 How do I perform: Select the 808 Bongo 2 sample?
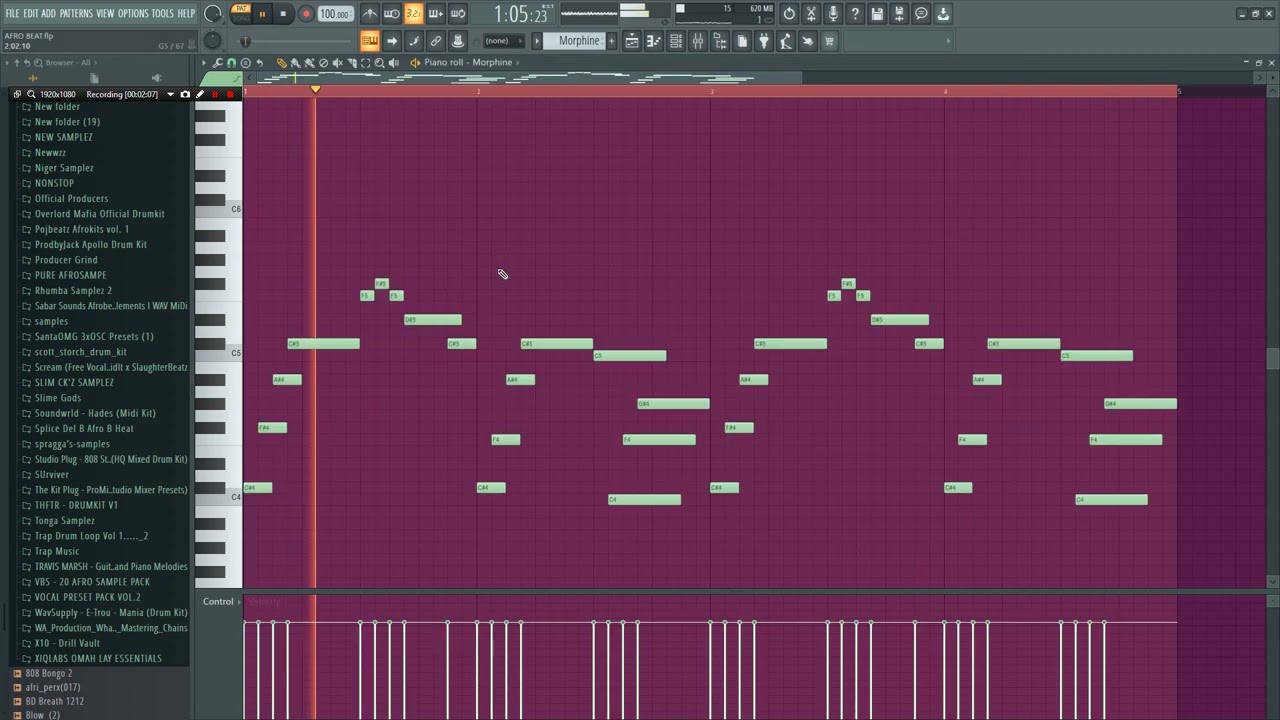pyautogui.click(x=48, y=673)
